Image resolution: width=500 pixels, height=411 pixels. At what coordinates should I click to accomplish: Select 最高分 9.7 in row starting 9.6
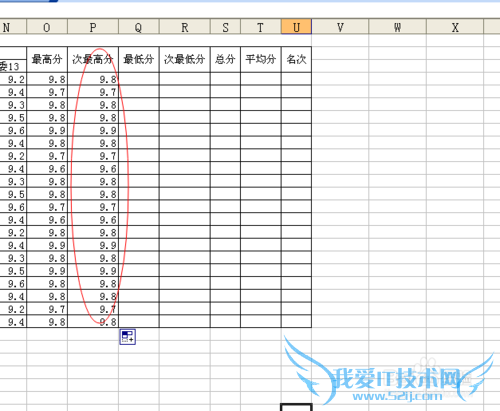[x=47, y=207]
